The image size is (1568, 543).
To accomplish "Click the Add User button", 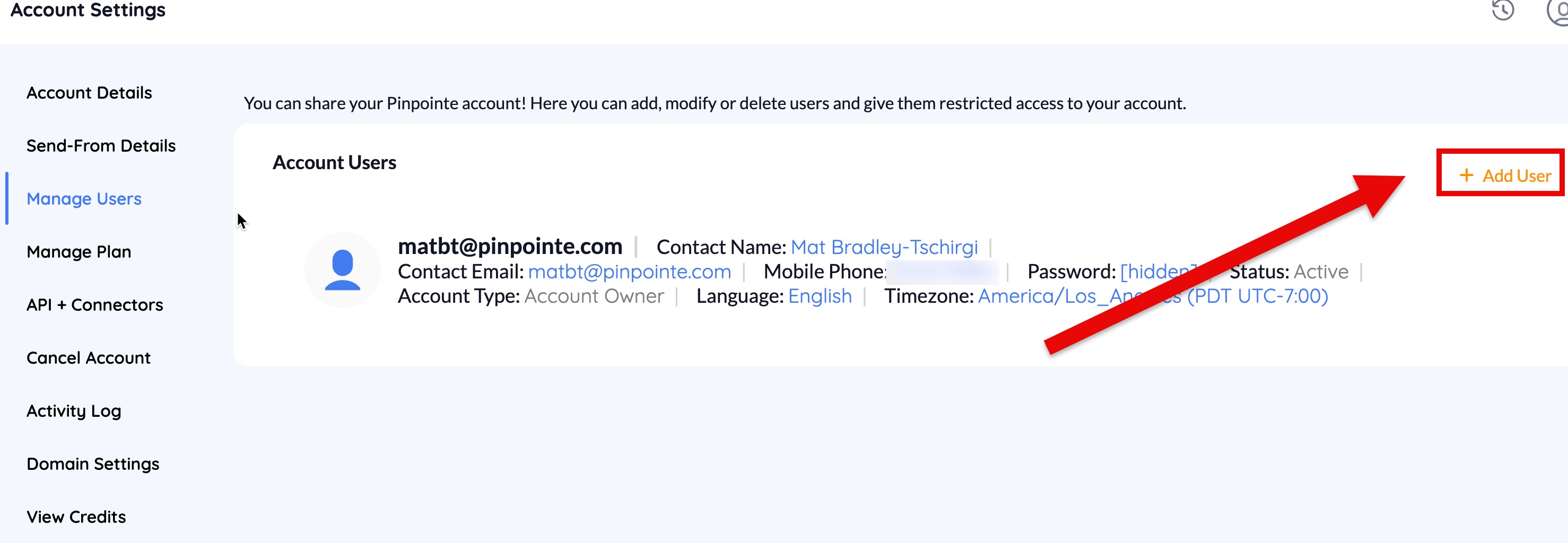I will click(1505, 176).
